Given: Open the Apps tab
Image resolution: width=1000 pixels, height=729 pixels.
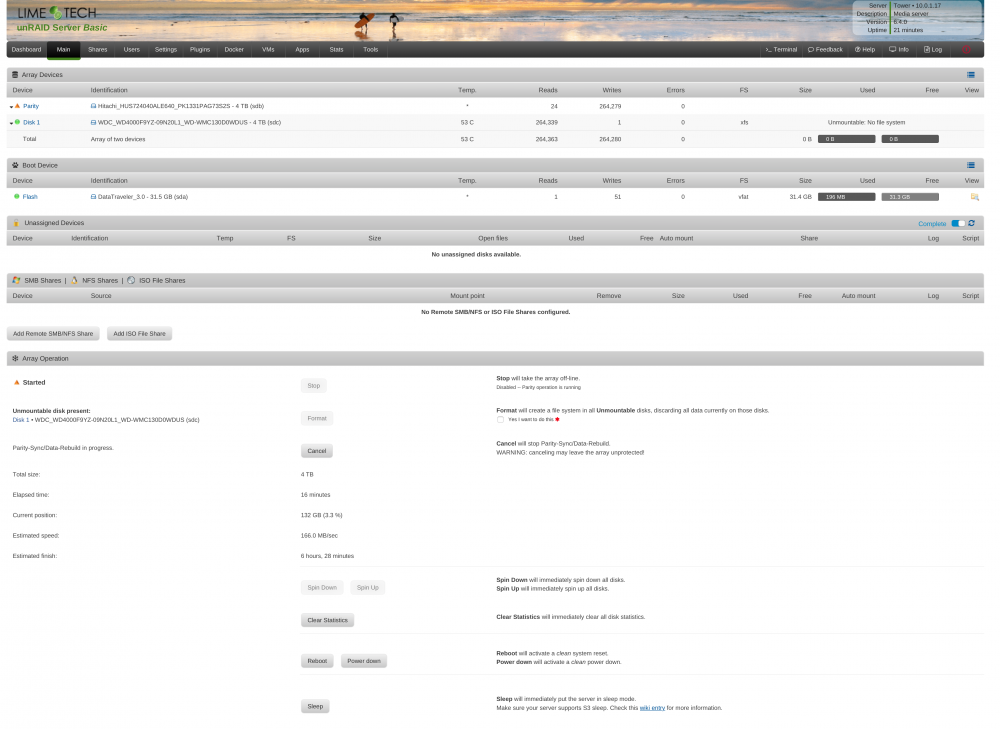Looking at the screenshot, I should coord(302,49).
